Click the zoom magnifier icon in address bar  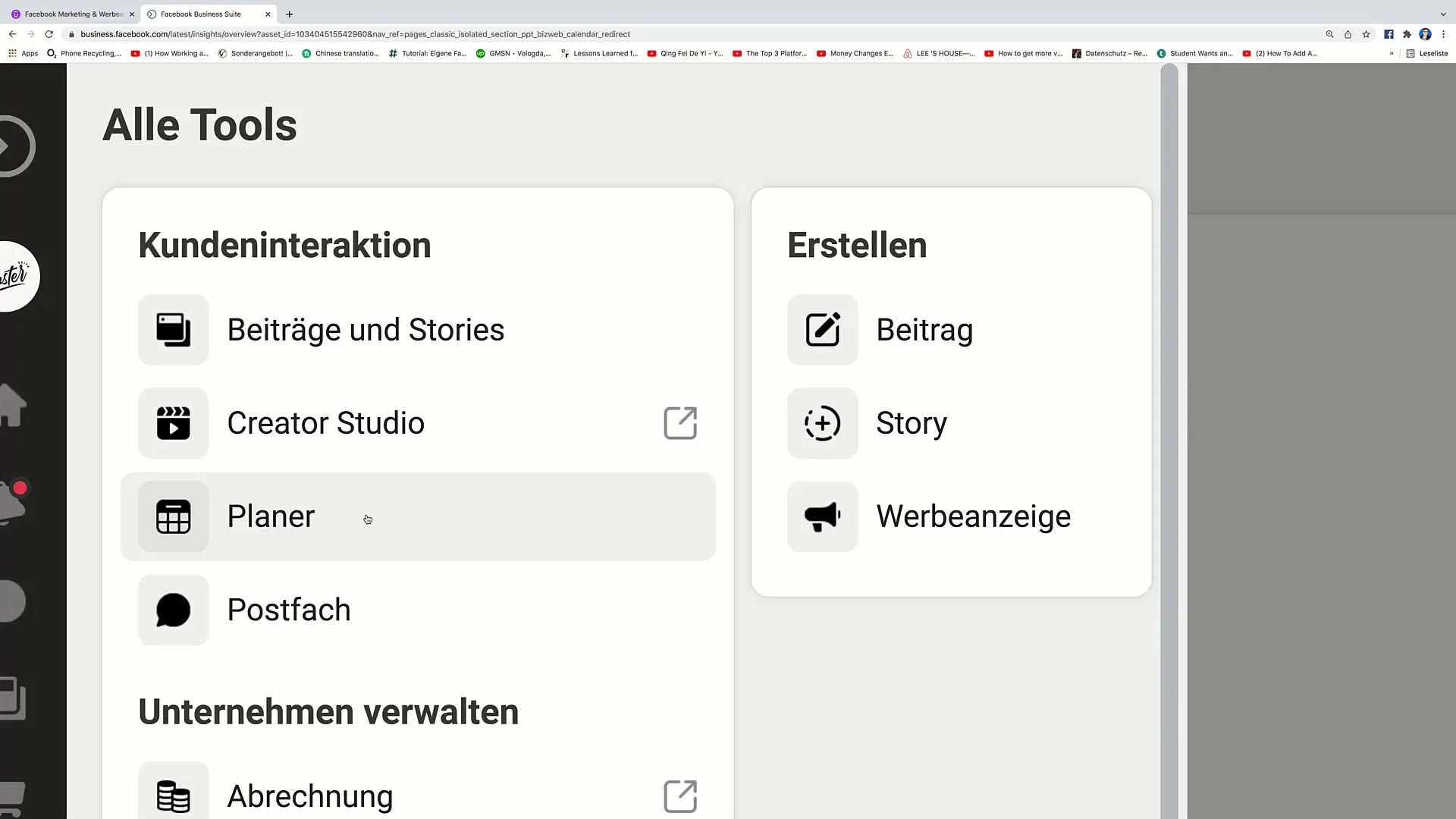1329,34
